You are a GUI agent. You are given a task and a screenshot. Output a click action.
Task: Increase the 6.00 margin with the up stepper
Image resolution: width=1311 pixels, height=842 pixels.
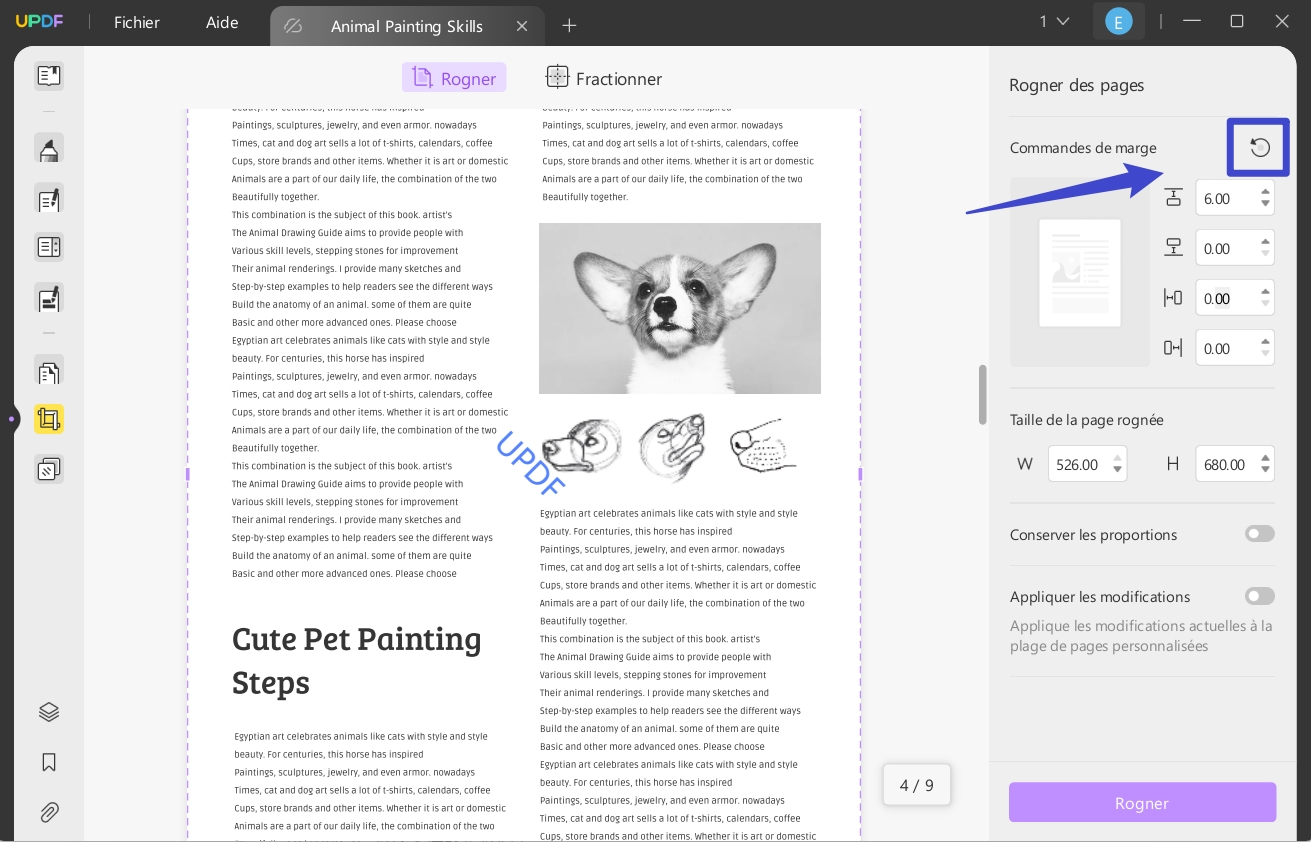[1266, 192]
